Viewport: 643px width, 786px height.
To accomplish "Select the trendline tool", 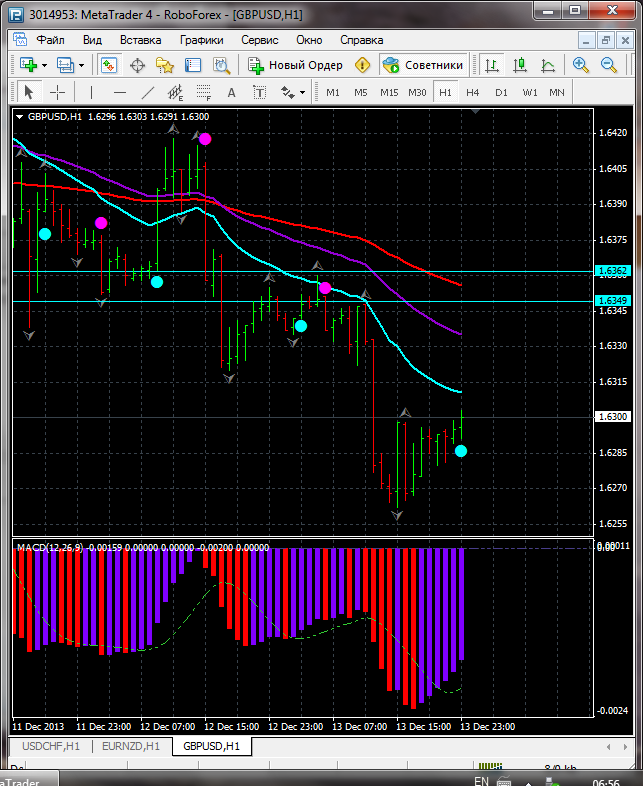I will click(147, 92).
